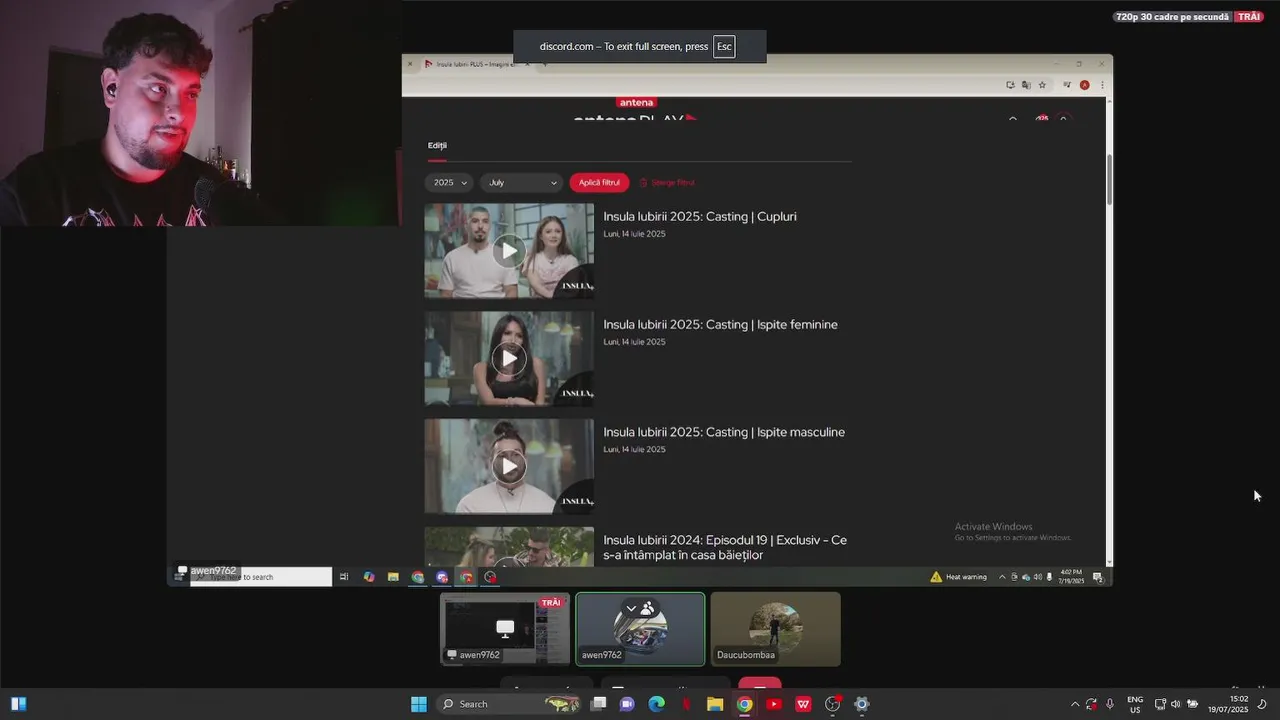The height and width of the screenshot is (720, 1280).
Task: Open the purple chat app on taskbar
Action: [627, 704]
